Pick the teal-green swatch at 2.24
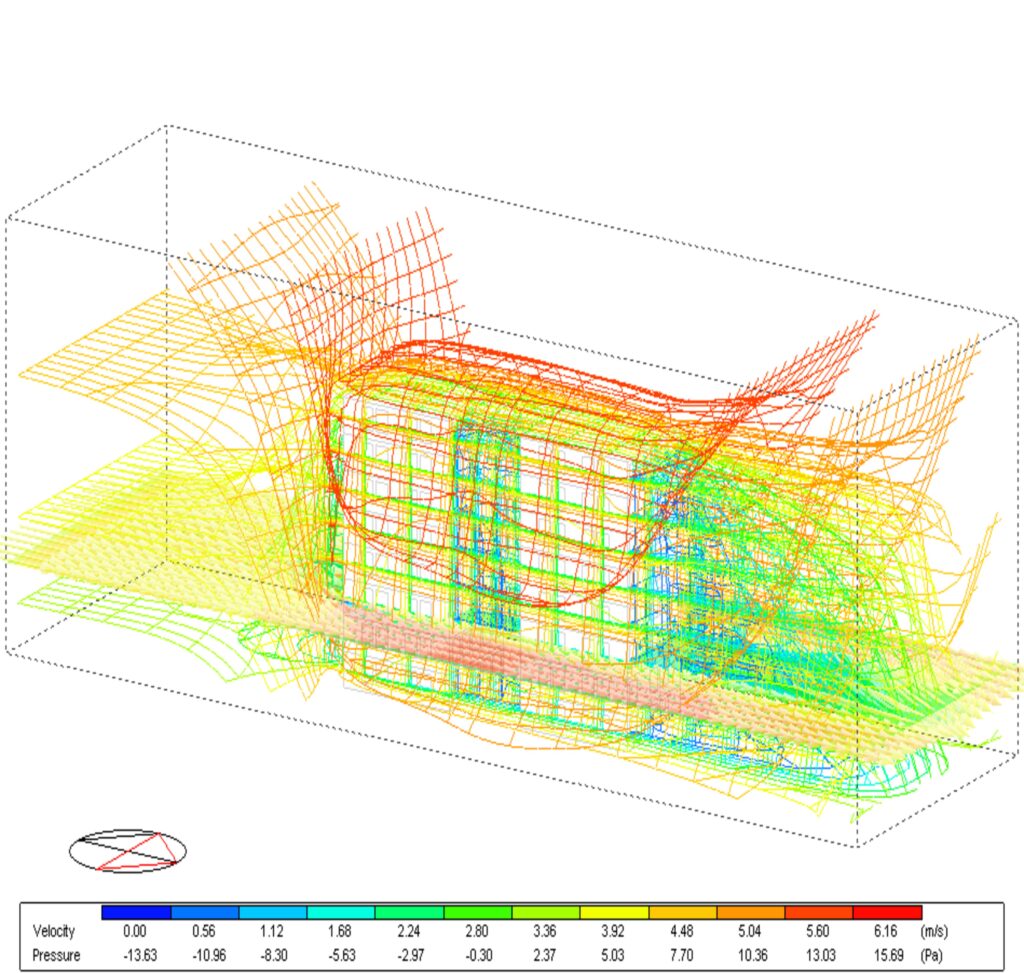Screen dimensions: 1024x973 coord(409,912)
